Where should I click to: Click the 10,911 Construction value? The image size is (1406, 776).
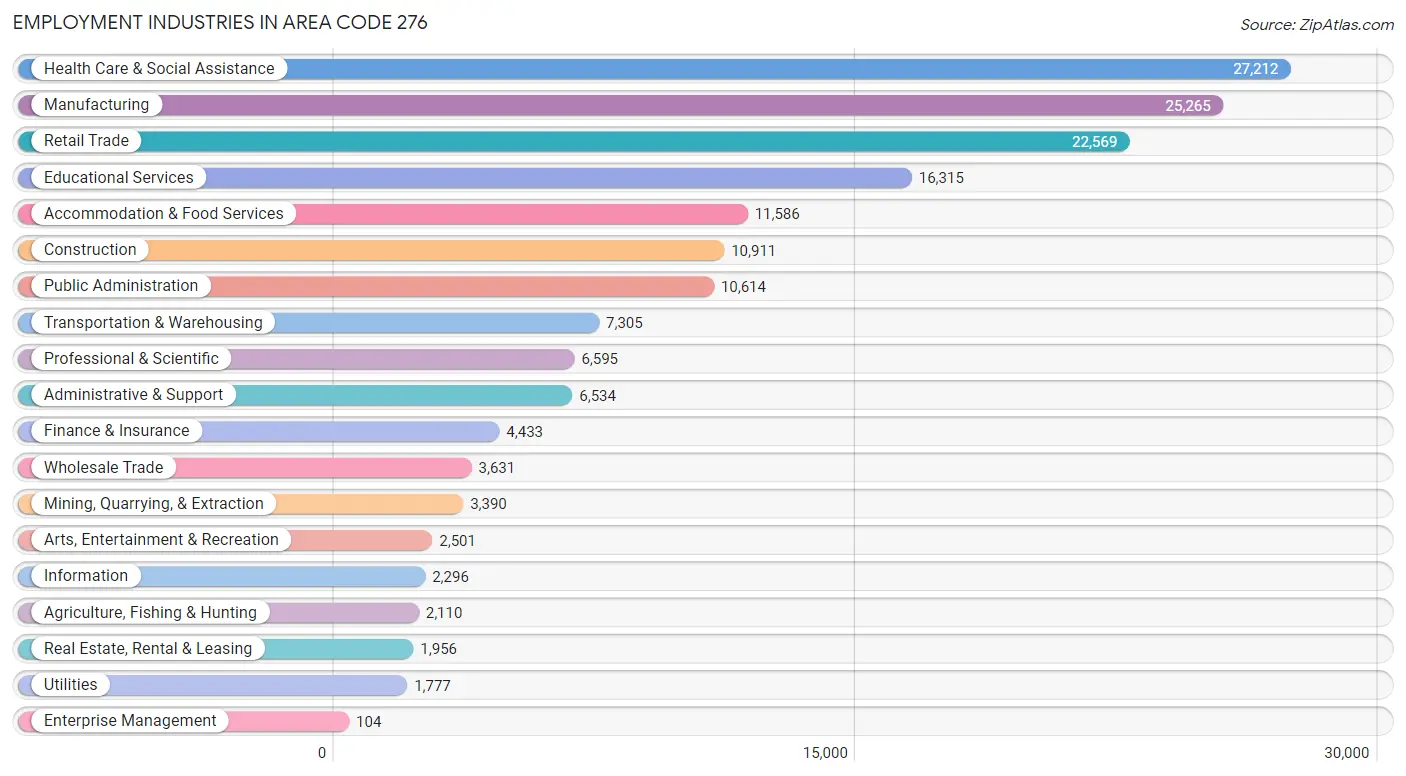[753, 251]
